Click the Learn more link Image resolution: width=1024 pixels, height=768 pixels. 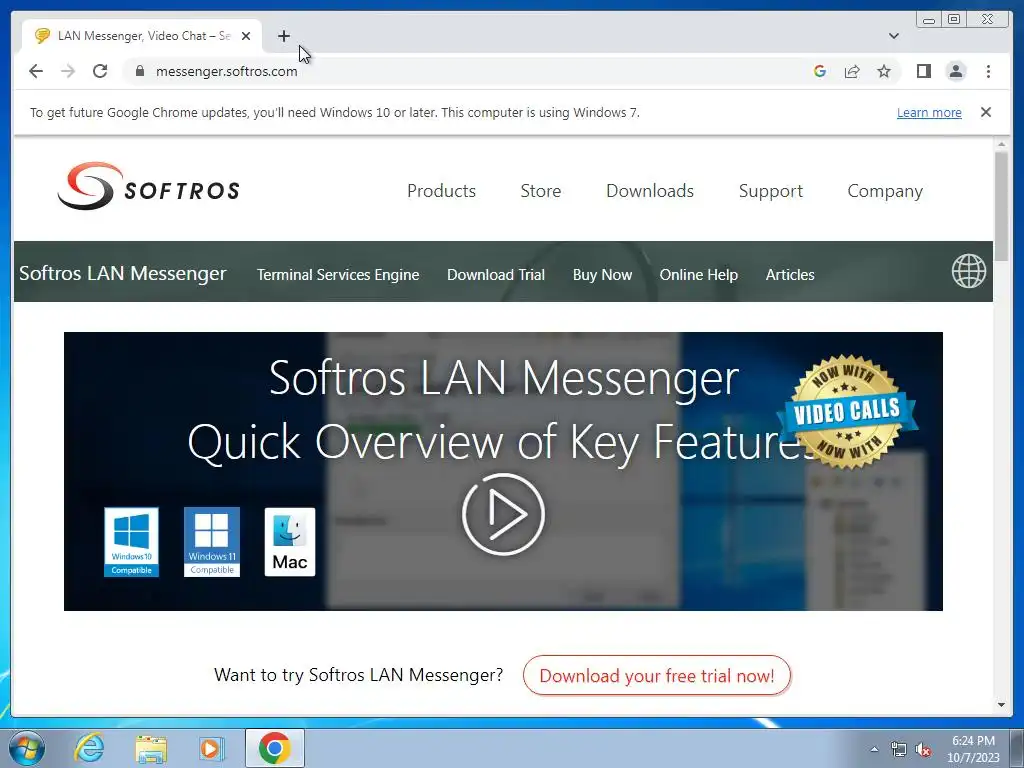tap(929, 112)
